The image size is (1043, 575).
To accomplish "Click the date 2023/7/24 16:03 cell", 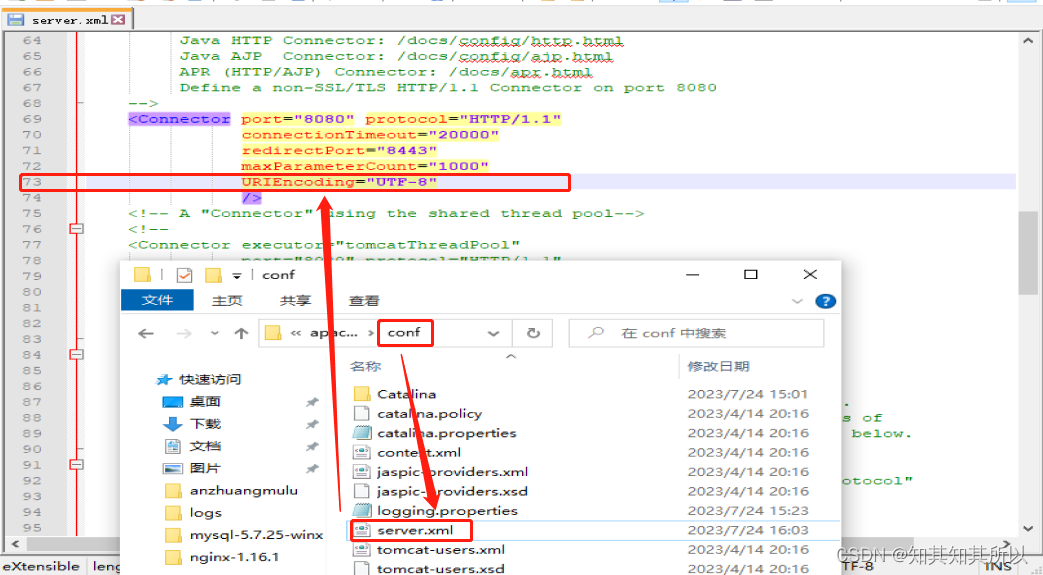I will point(748,530).
